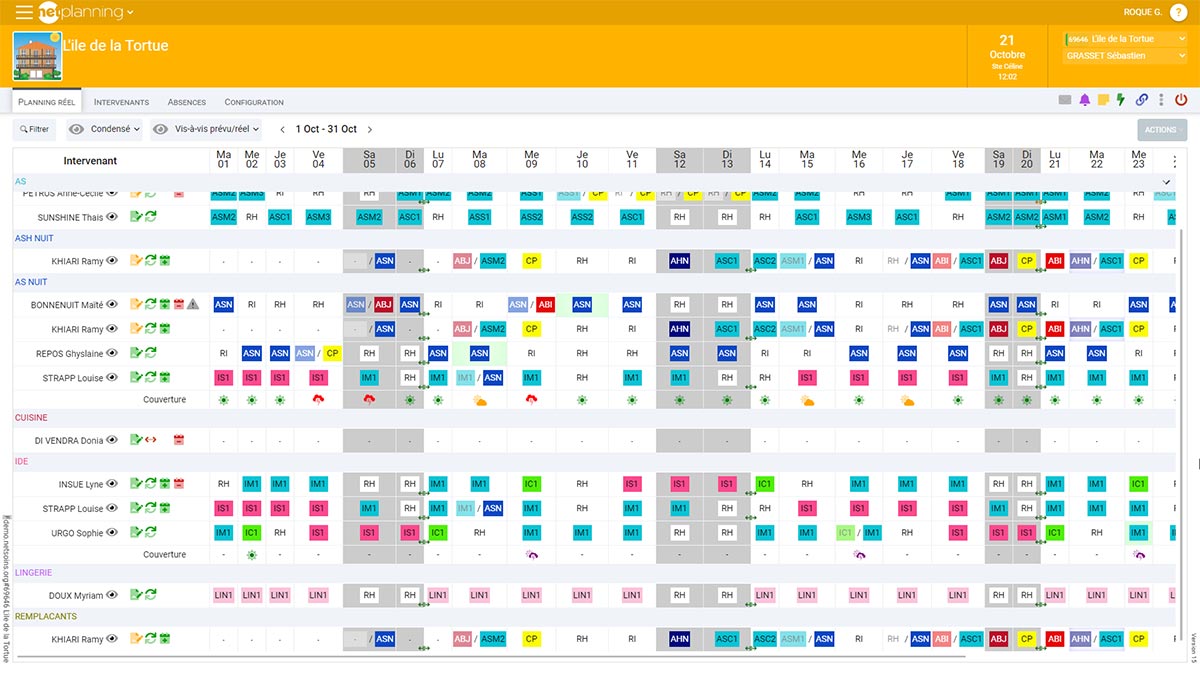Open the Absences tab
This screenshot has width=1200, height=675.
(x=186, y=101)
